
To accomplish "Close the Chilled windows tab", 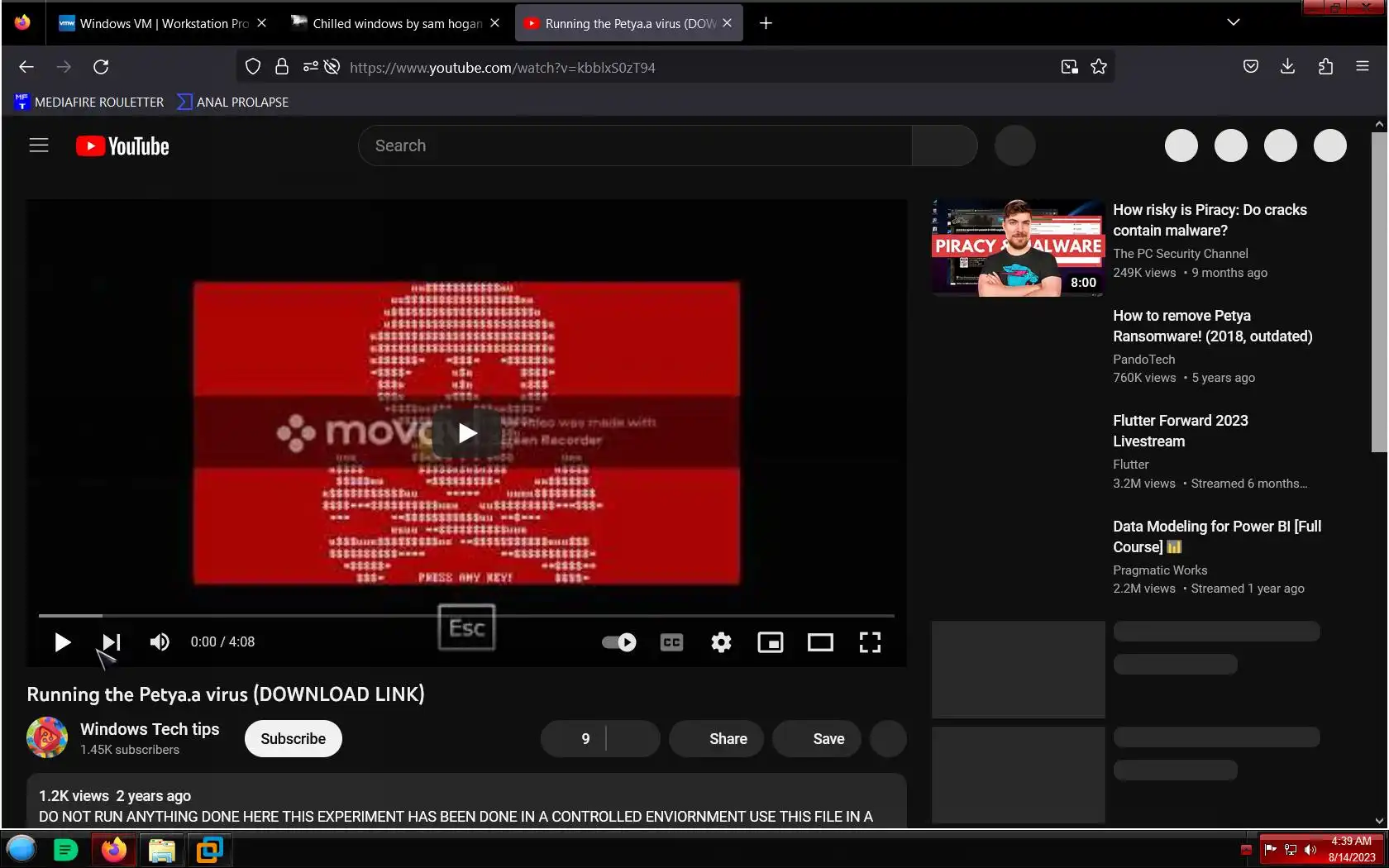I will click(x=494, y=23).
